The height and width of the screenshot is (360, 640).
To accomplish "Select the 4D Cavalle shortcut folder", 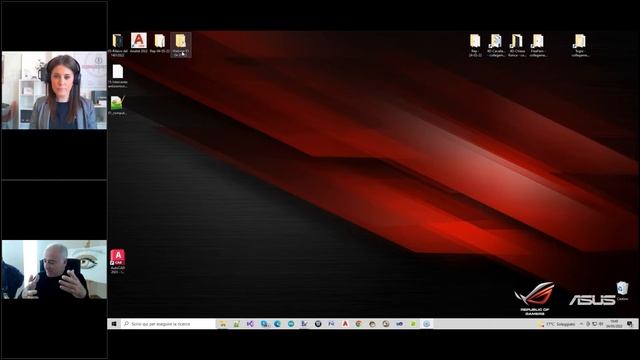I will tap(496, 45).
